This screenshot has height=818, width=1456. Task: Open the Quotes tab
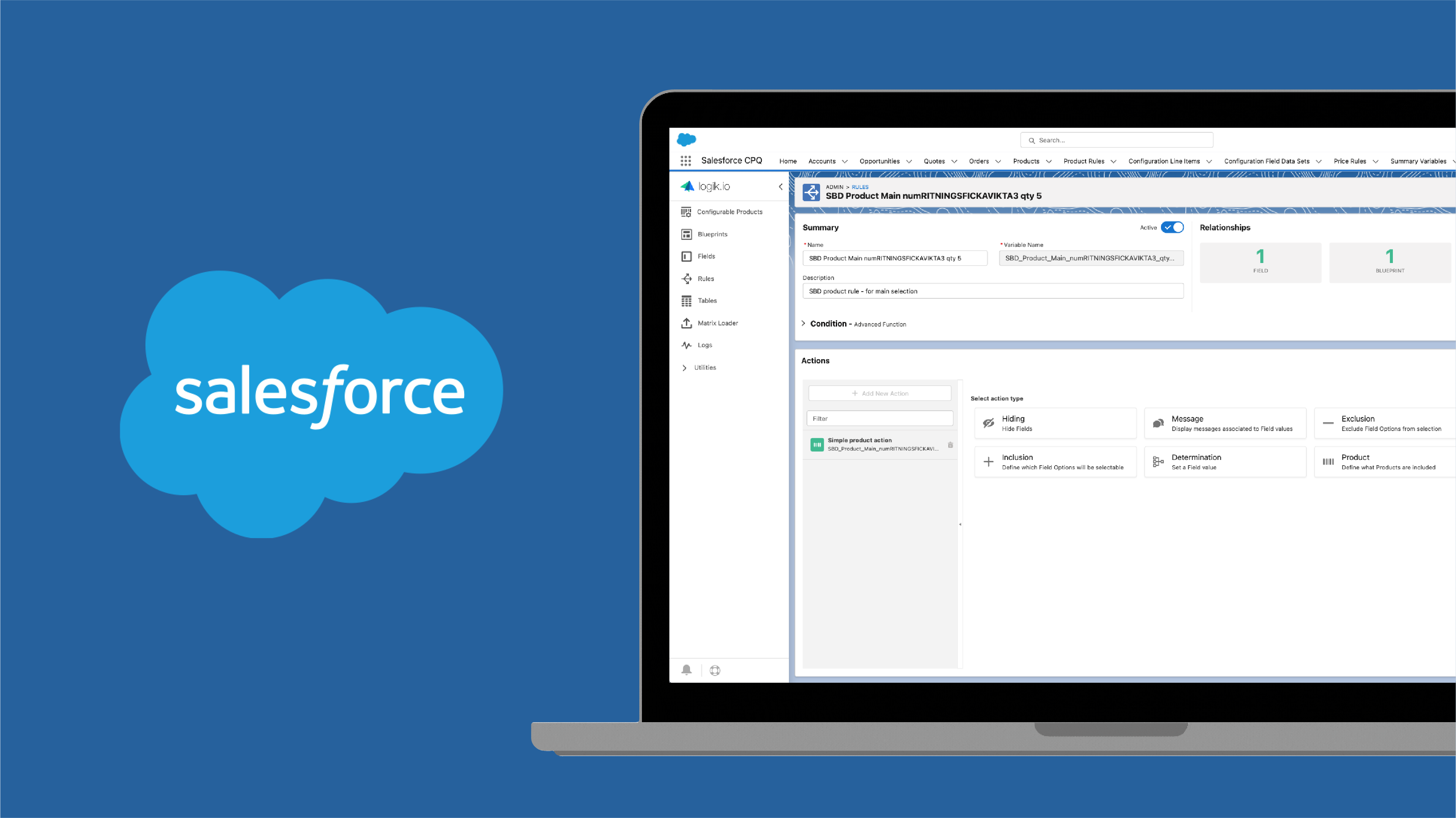(x=934, y=162)
